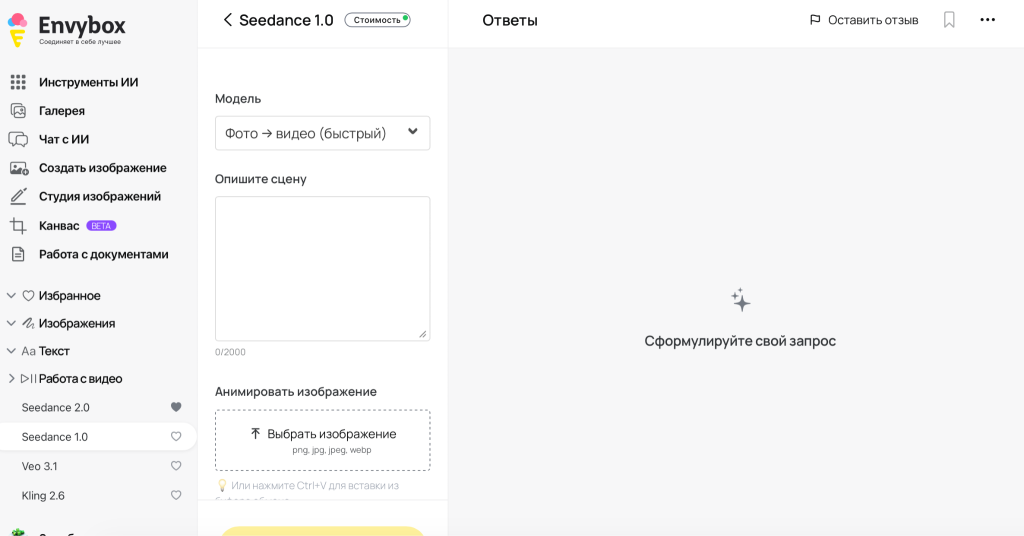
Task: Select Veo 3.1 in sidebar
Action: 39,466
